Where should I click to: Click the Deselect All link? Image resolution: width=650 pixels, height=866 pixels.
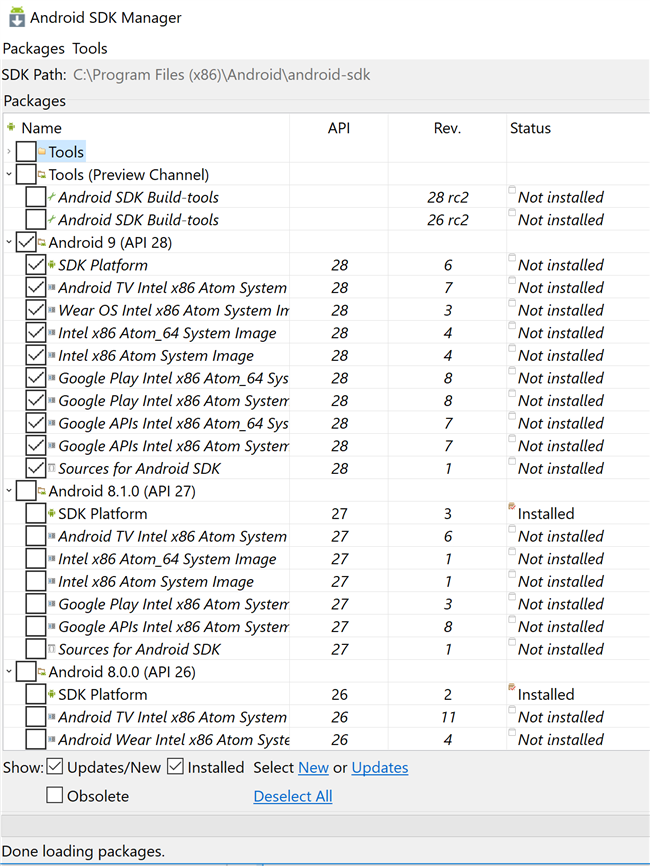pos(293,796)
